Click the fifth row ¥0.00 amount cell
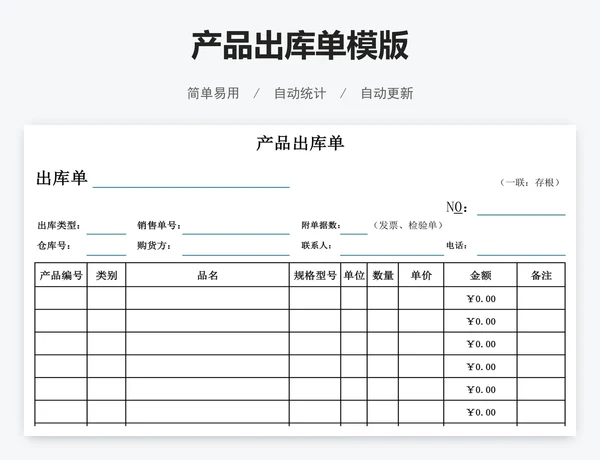600x460 pixels. (x=480, y=389)
